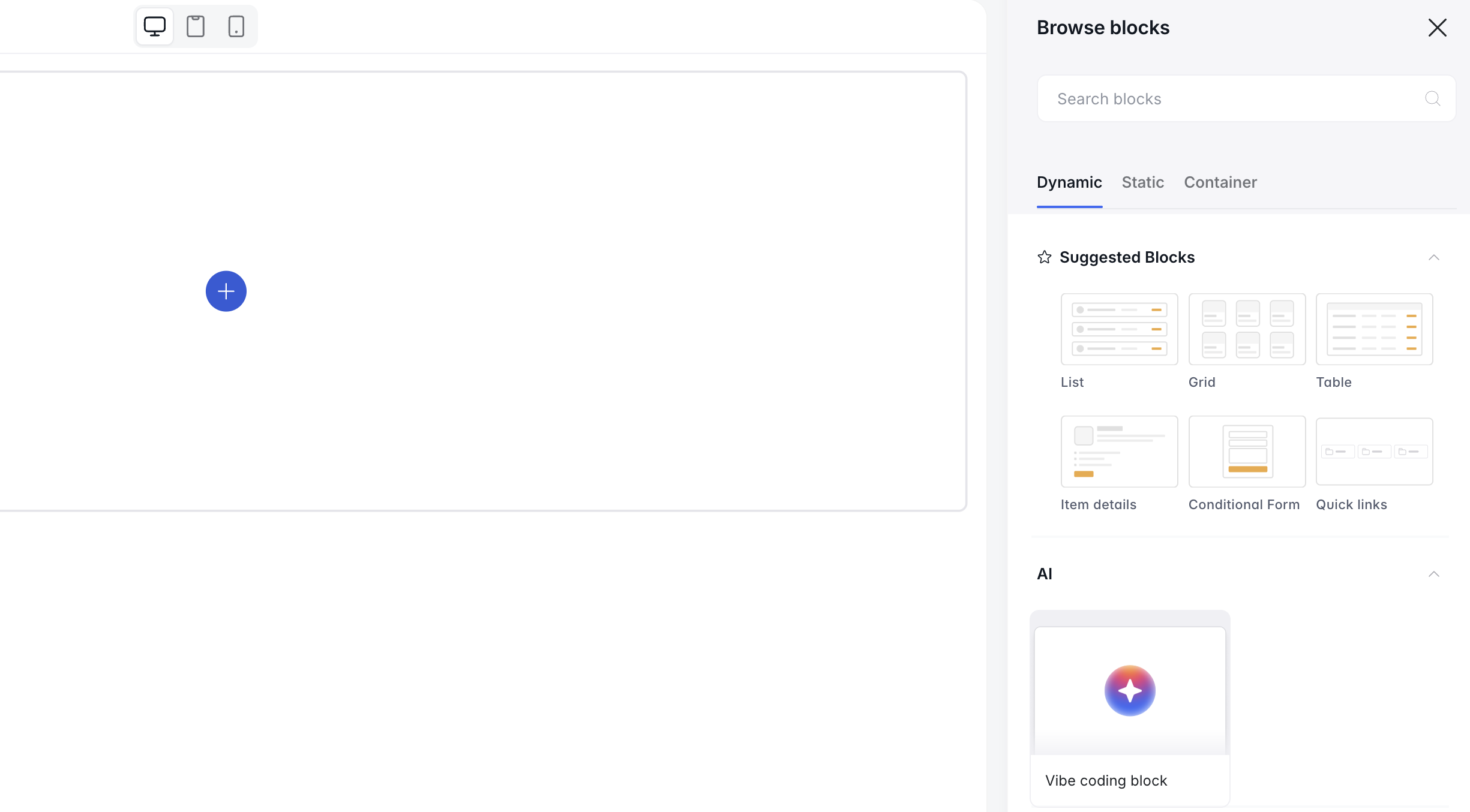Collapse the Suggested Blocks section
The image size is (1470, 812).
coord(1433,258)
